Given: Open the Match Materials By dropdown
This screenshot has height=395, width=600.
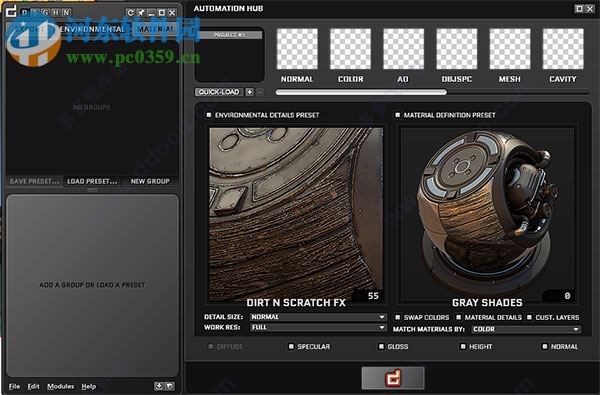Looking at the screenshot, I should click(526, 329).
